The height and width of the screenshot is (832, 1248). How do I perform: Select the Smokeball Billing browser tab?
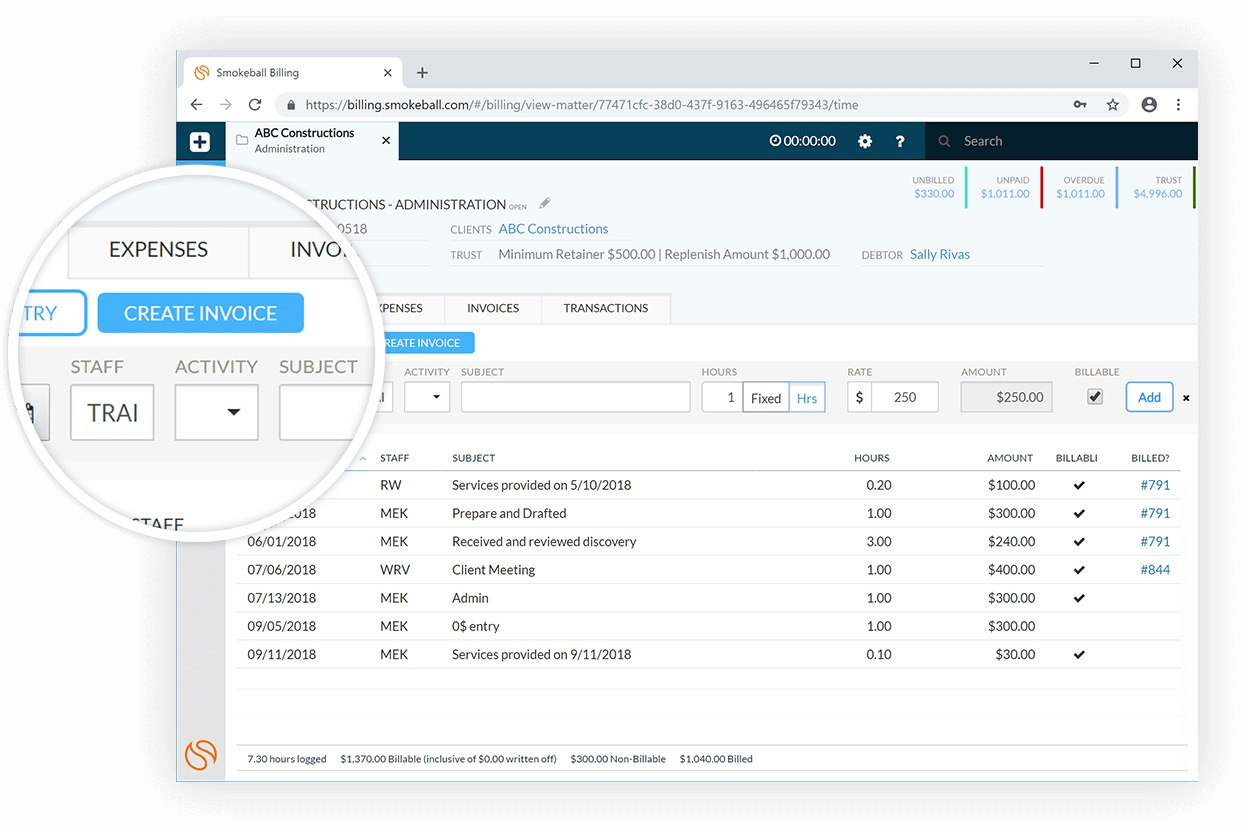(x=290, y=73)
